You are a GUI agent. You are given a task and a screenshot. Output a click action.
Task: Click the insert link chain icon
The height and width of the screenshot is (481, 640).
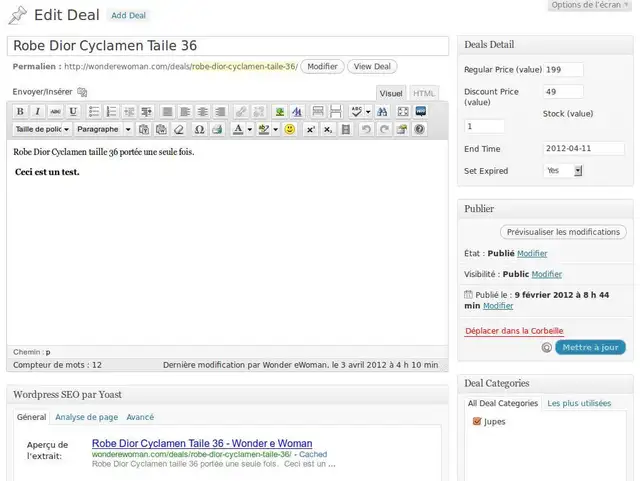pos(241,111)
